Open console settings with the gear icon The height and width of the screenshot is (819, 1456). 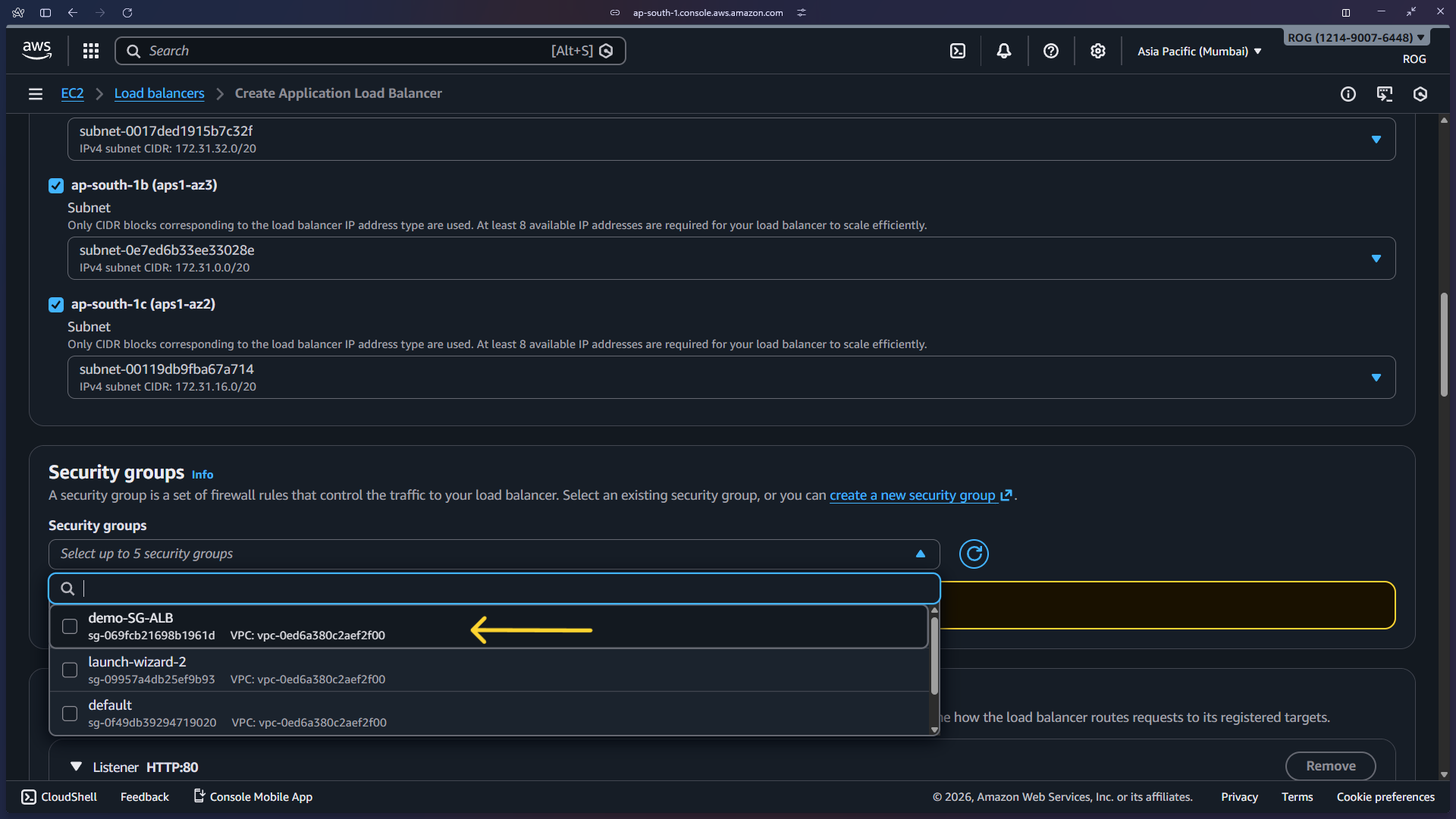coord(1097,51)
